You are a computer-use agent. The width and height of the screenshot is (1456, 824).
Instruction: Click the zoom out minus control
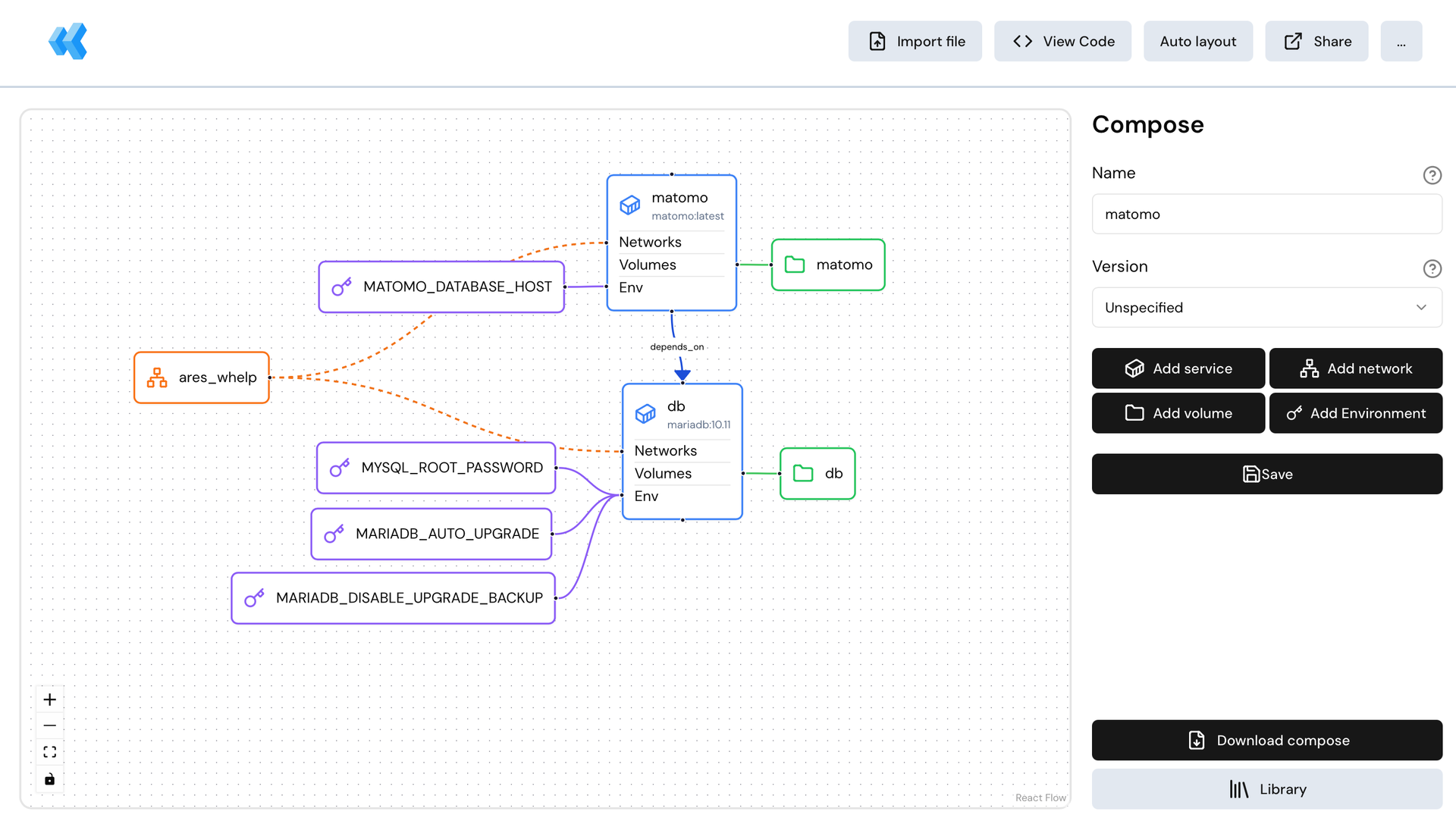(x=50, y=726)
